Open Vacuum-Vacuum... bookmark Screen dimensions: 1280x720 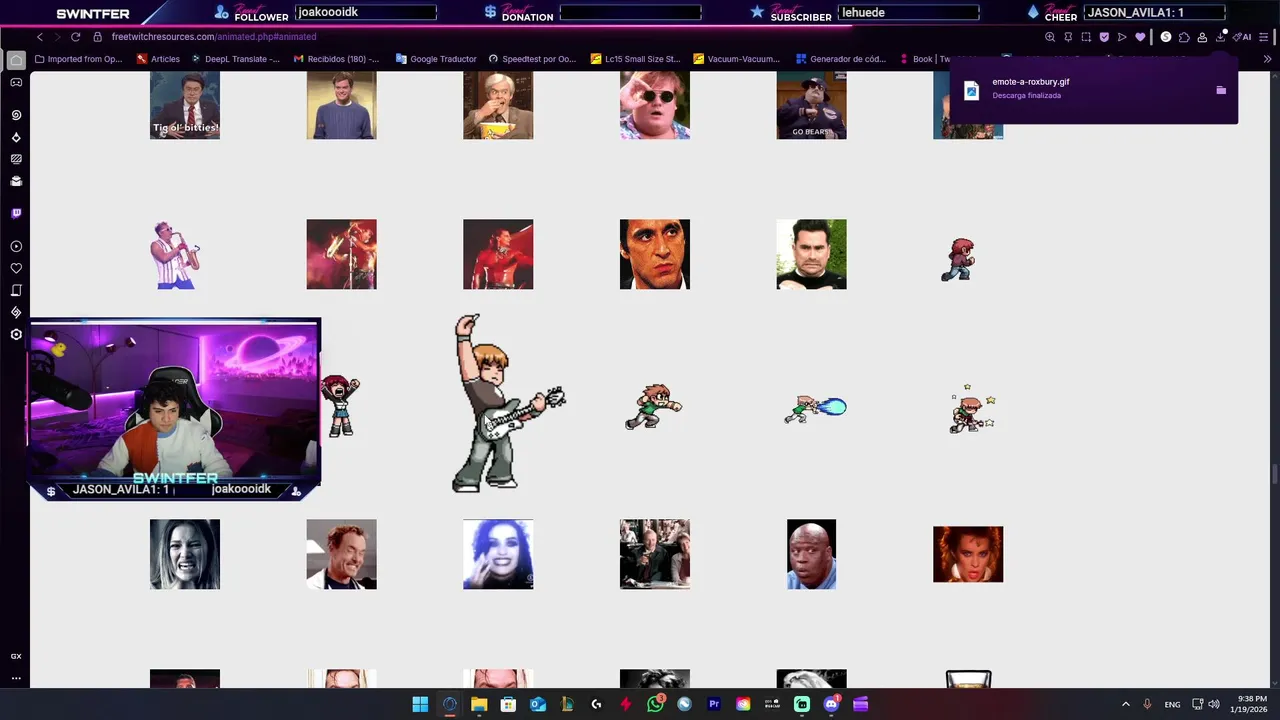tap(736, 59)
